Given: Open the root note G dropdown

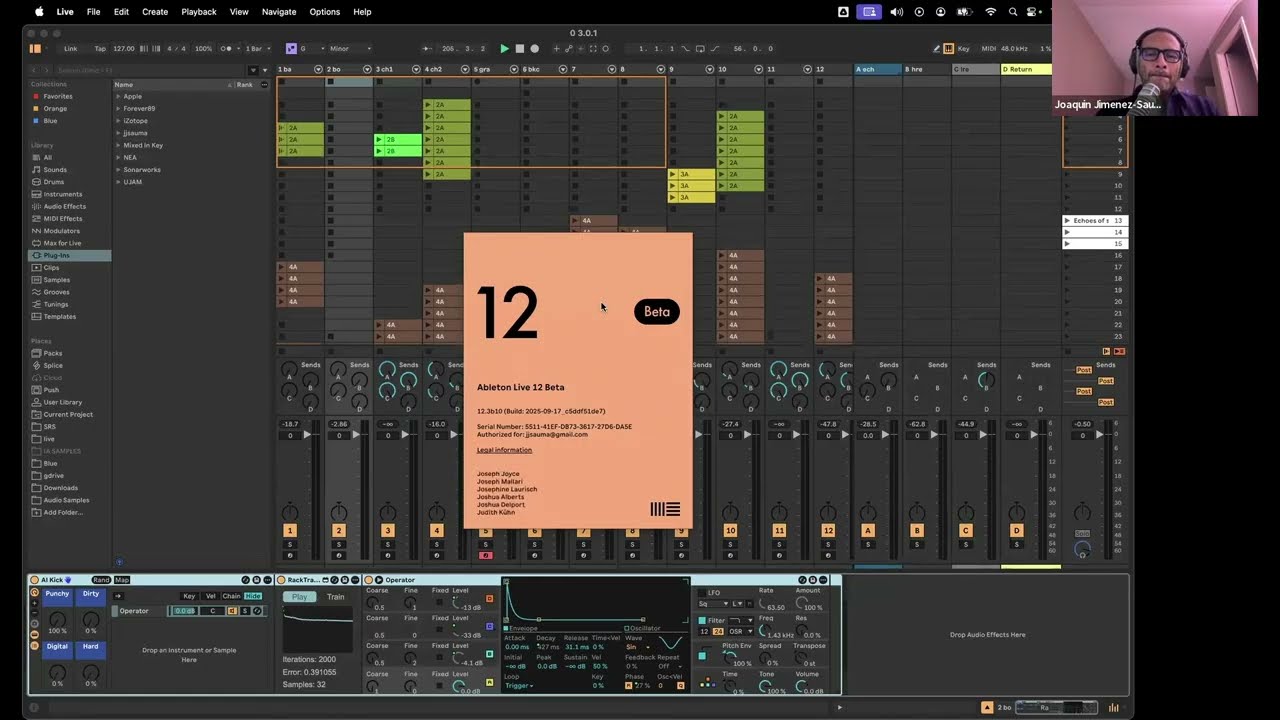Looking at the screenshot, I should [310, 48].
